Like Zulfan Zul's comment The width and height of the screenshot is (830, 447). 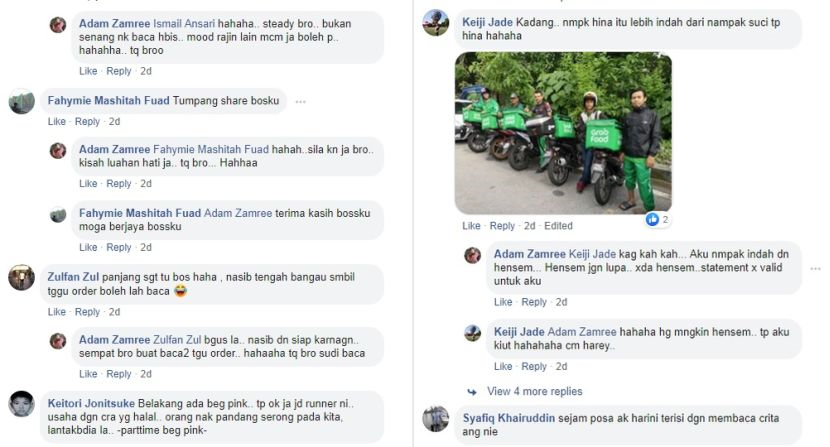pyautogui.click(x=57, y=312)
